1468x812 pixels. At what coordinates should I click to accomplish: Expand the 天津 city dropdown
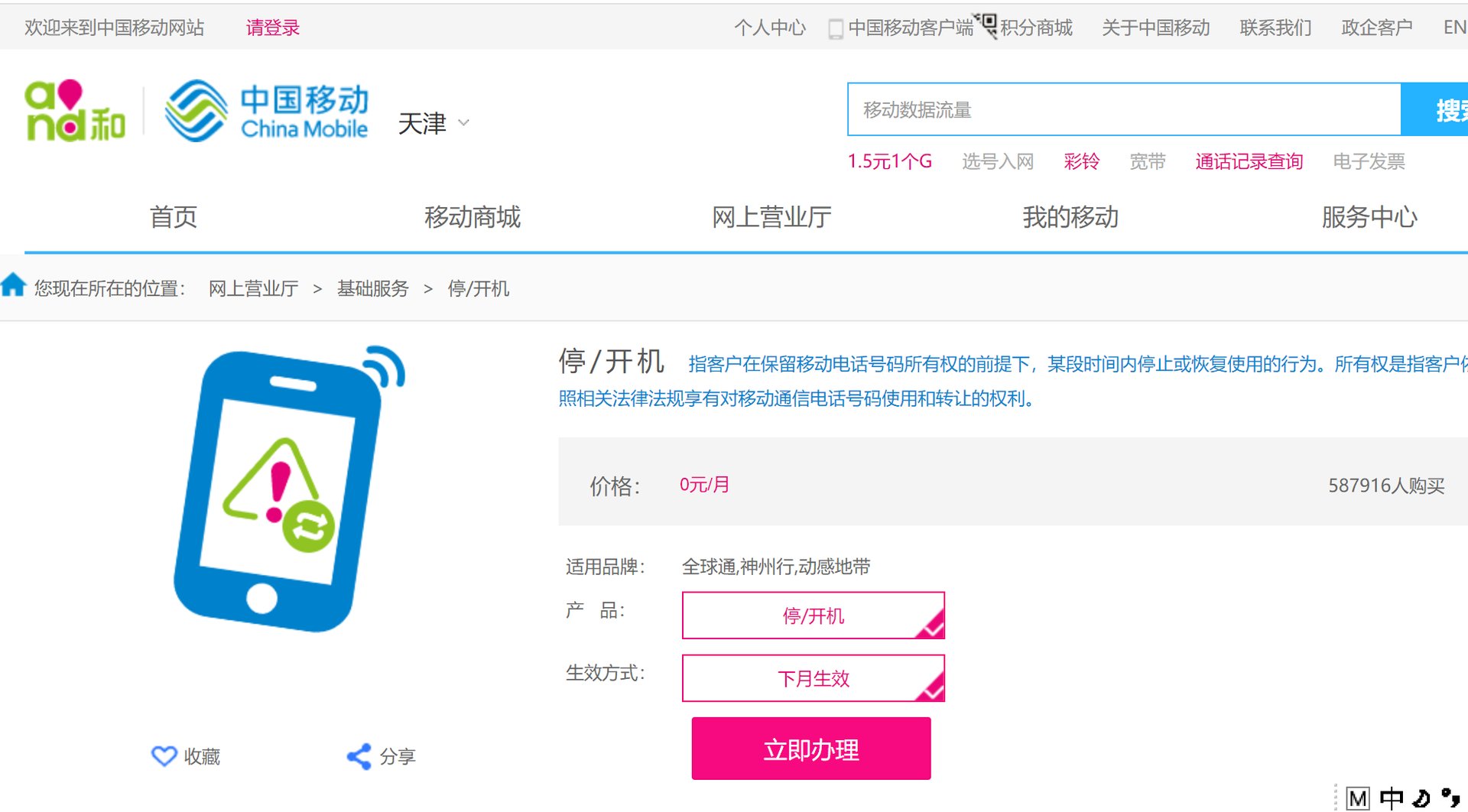(434, 123)
